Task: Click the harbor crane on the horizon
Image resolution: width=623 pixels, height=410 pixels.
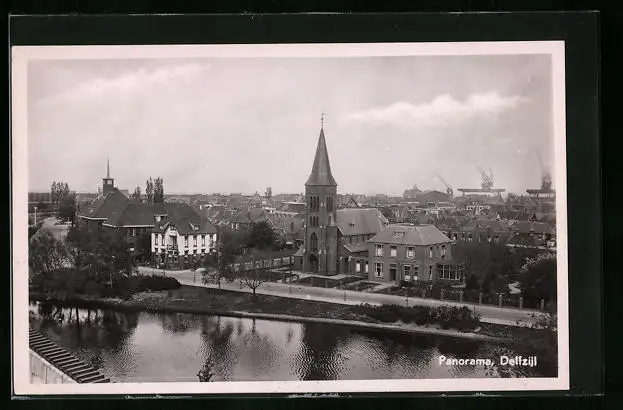Action: [x=485, y=180]
